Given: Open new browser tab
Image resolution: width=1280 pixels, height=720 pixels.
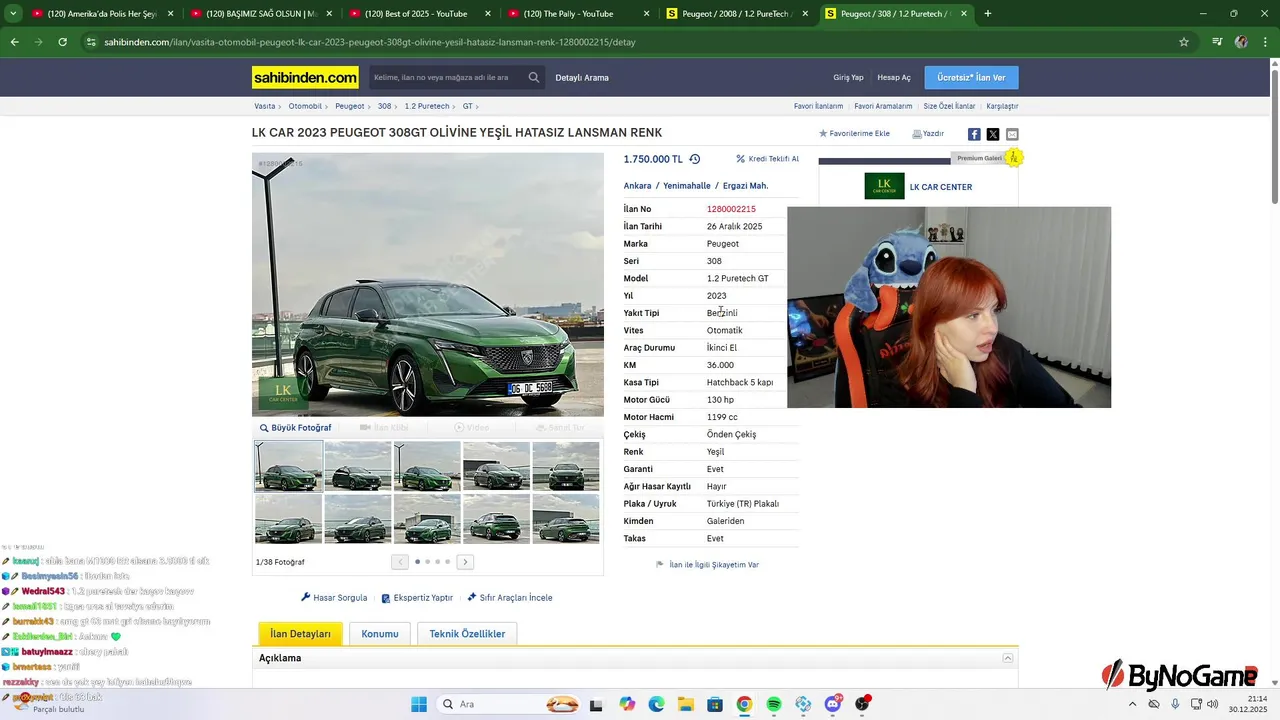Looking at the screenshot, I should pos(988,14).
